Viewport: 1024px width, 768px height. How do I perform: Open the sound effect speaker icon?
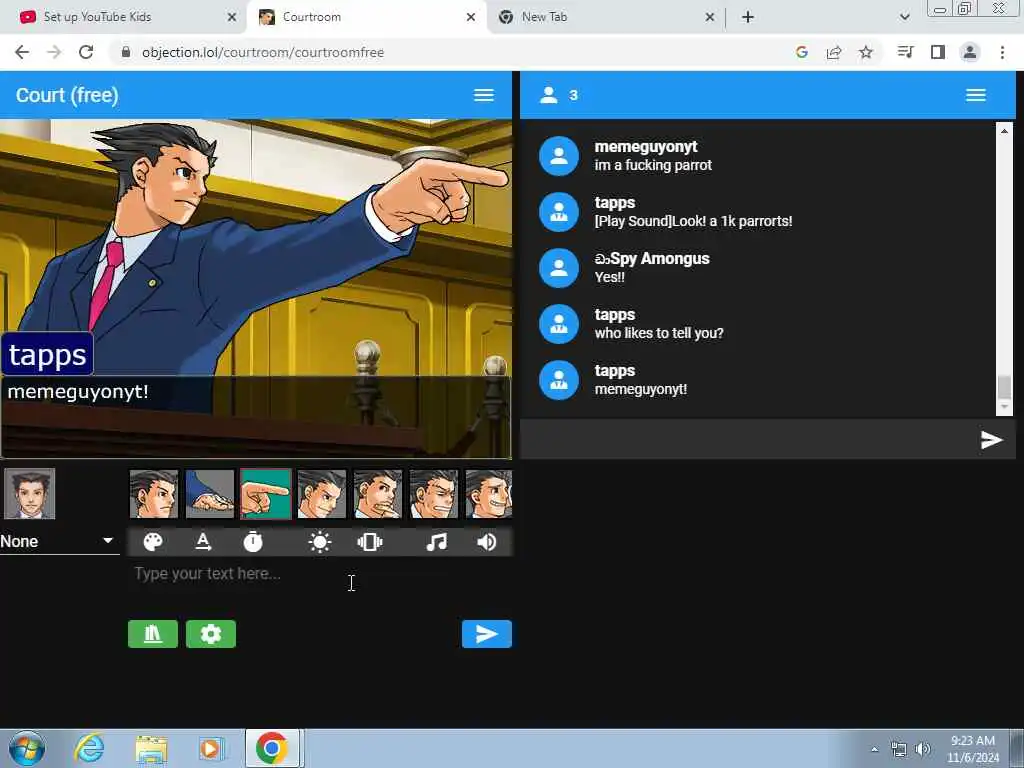coord(487,542)
